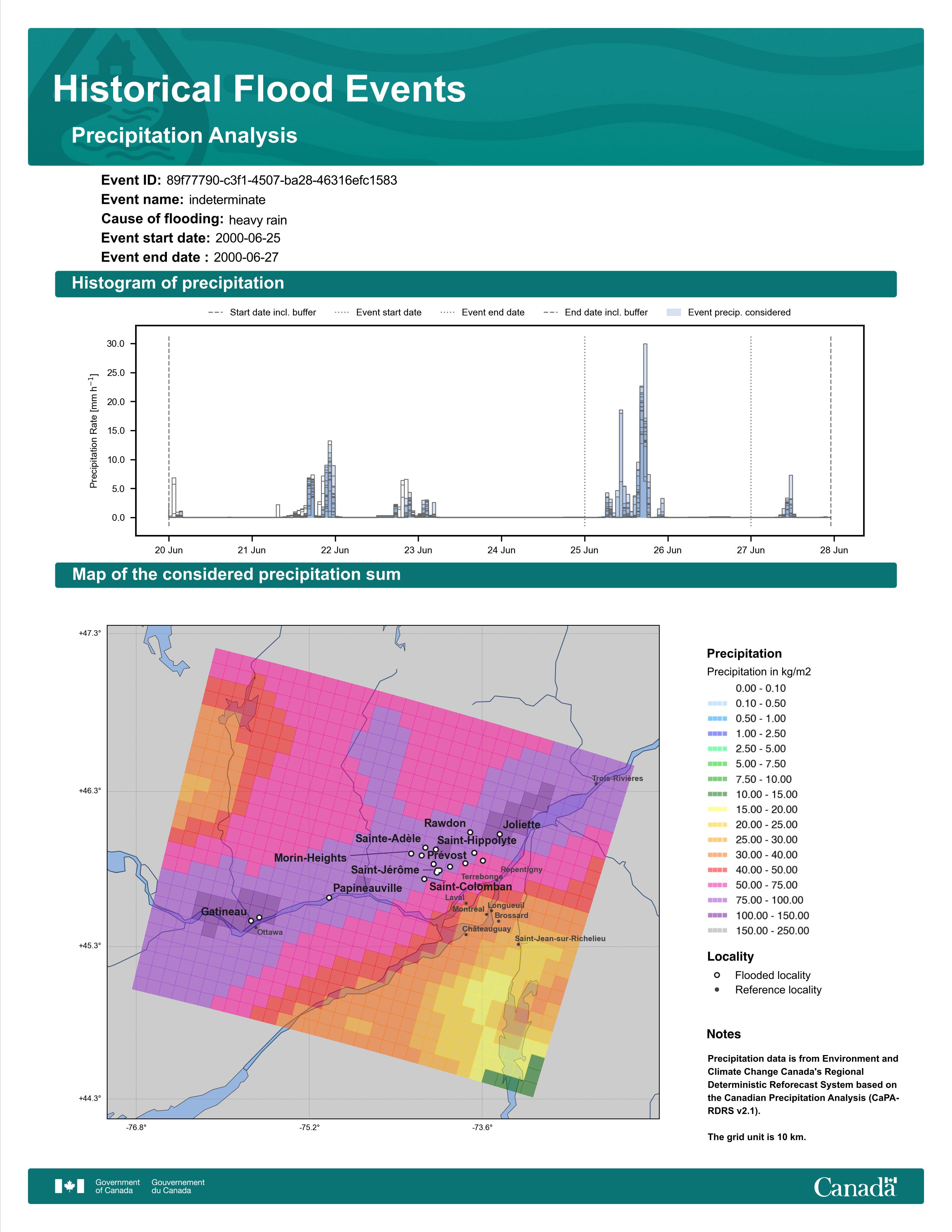The height and width of the screenshot is (1232, 952).
Task: Click the Rawdon label on map
Action: 445,823
